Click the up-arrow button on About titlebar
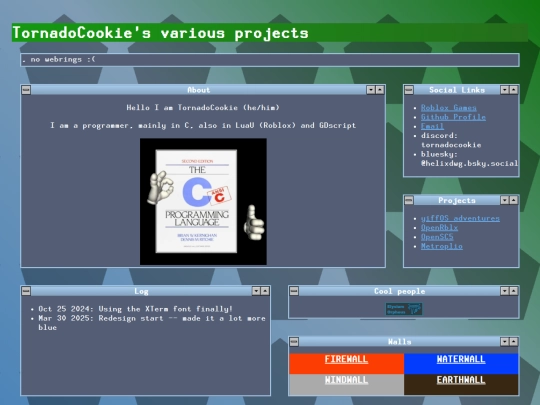Image resolution: width=540 pixels, height=405 pixels. coord(380,90)
